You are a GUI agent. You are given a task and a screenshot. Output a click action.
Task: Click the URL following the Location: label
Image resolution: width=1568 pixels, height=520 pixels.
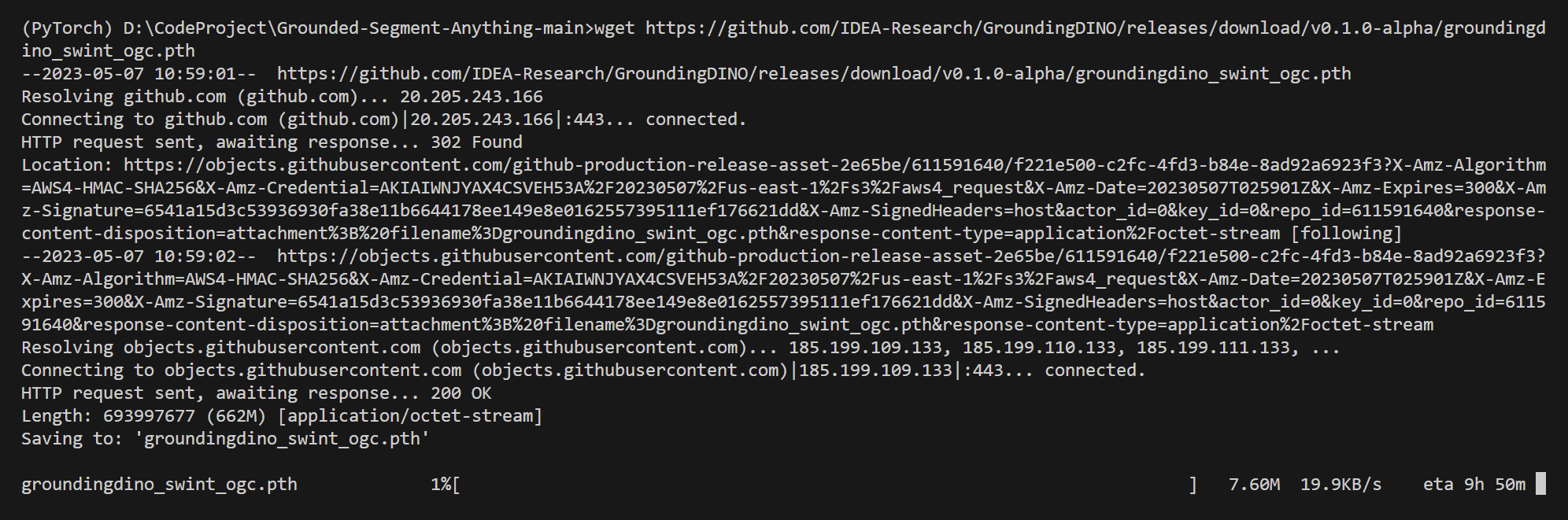[x=834, y=165]
